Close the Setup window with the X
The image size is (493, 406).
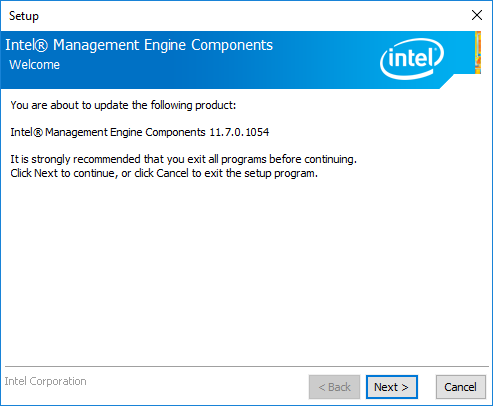pyautogui.click(x=477, y=15)
